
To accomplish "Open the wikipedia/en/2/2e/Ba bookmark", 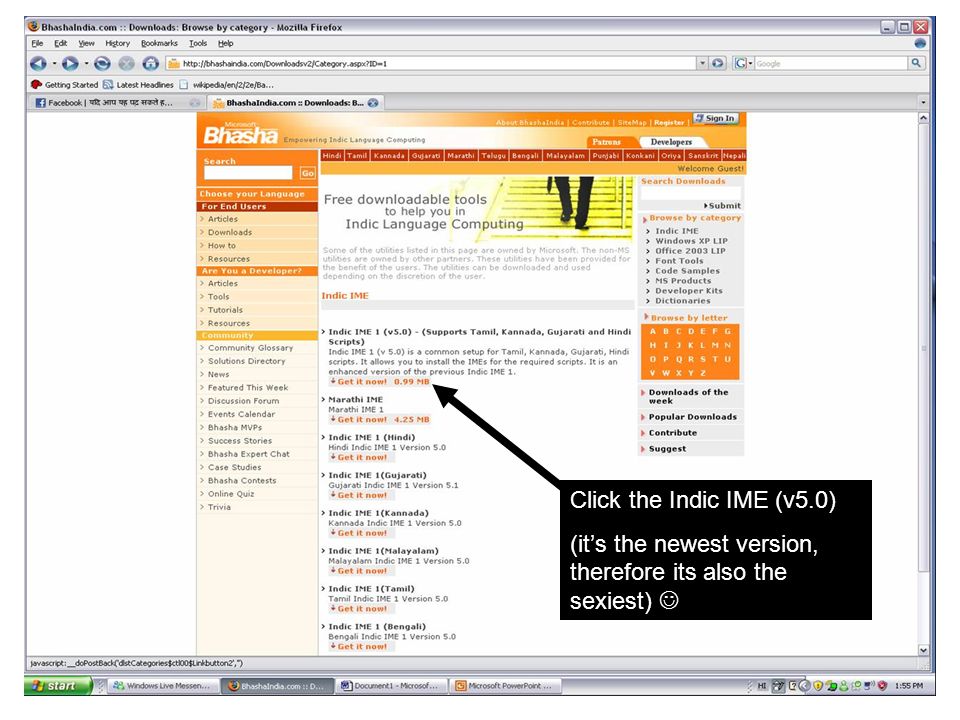I will (227, 84).
